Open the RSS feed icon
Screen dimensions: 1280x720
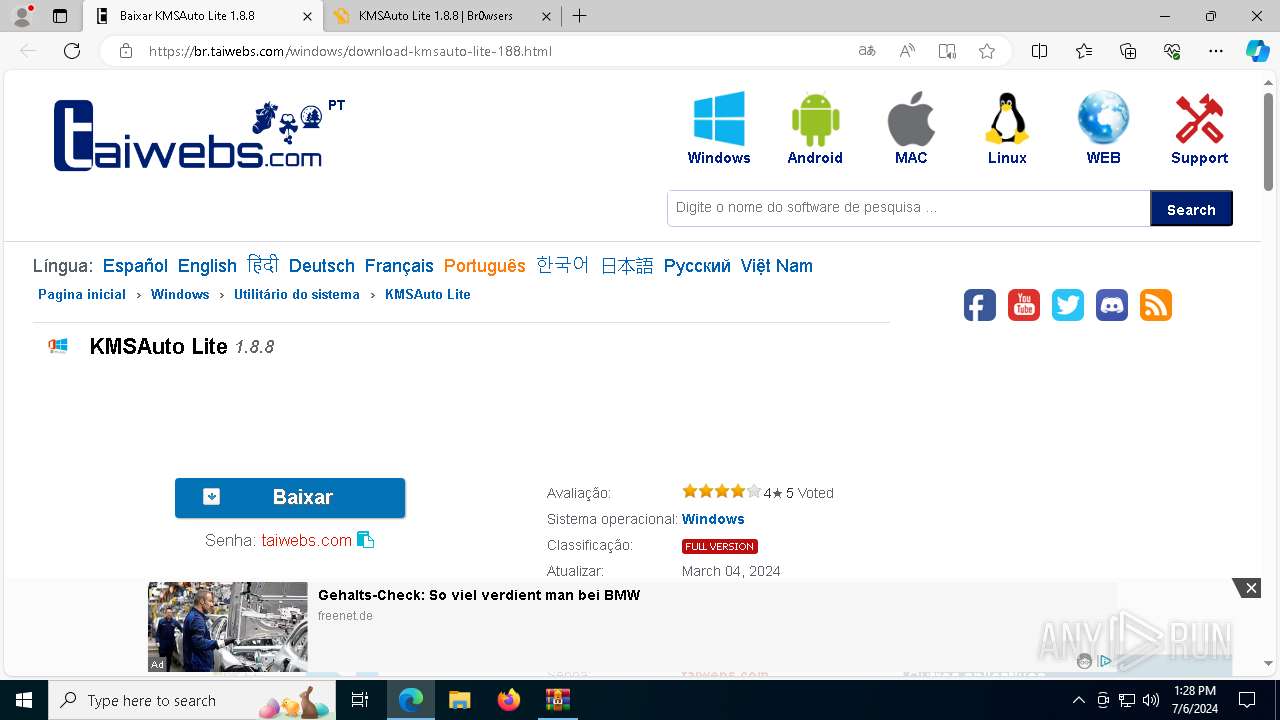tap(1156, 305)
